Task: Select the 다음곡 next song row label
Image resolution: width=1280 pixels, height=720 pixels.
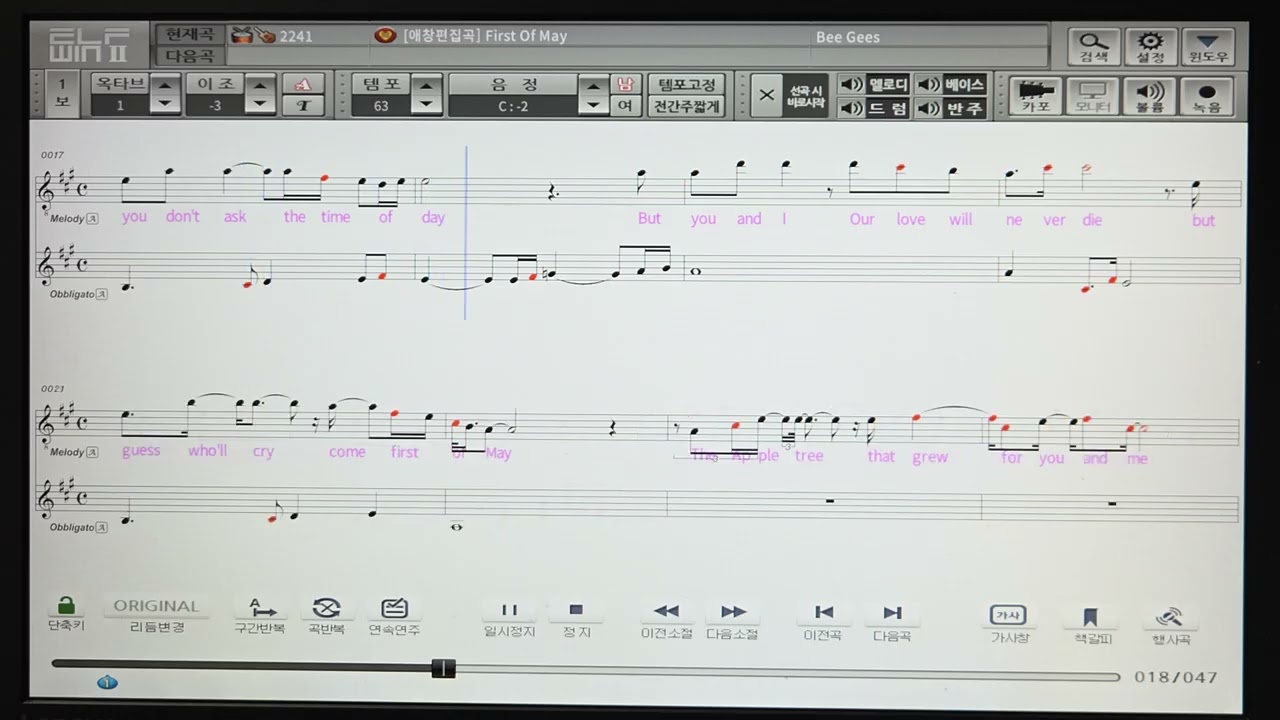Action: (191, 56)
